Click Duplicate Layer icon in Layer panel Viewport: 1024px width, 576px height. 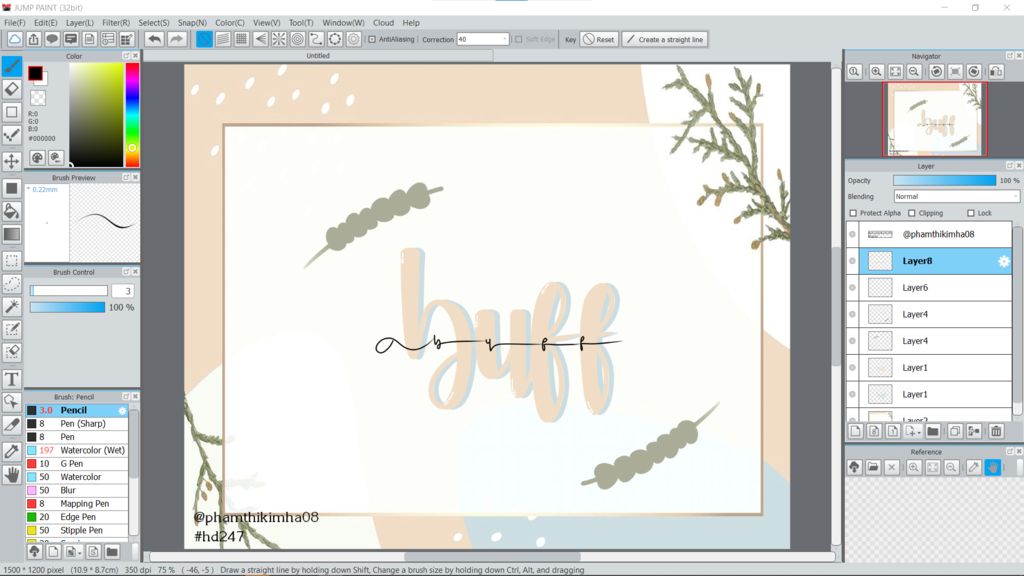tap(955, 431)
